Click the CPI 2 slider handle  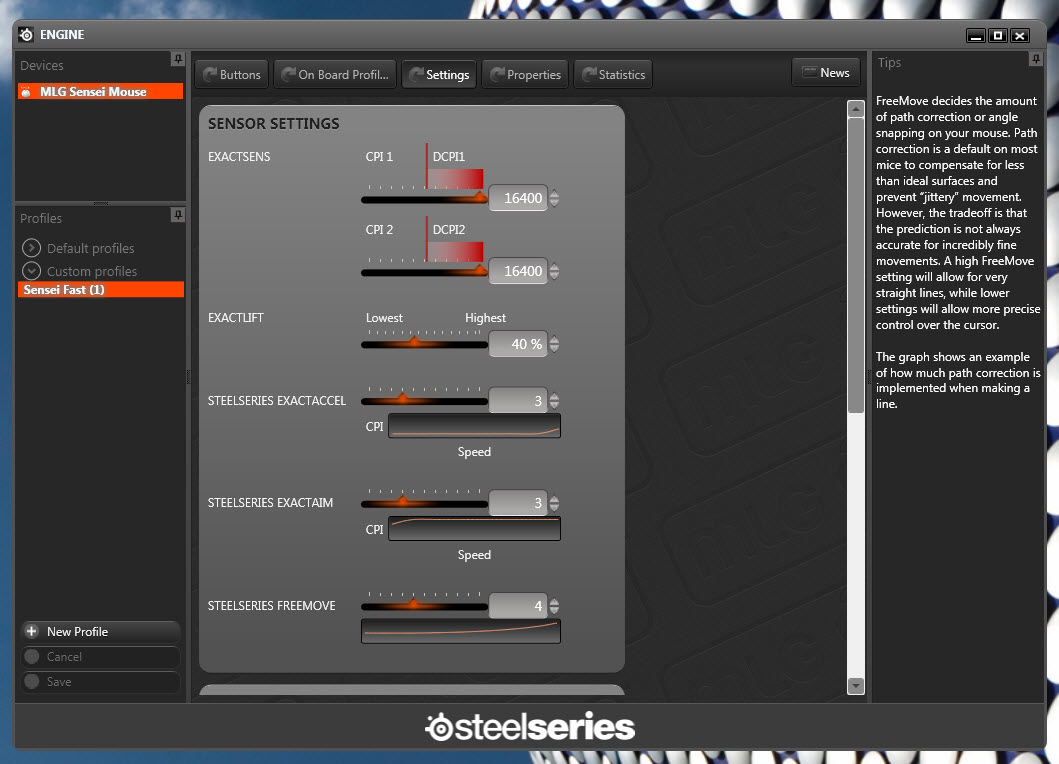point(480,270)
